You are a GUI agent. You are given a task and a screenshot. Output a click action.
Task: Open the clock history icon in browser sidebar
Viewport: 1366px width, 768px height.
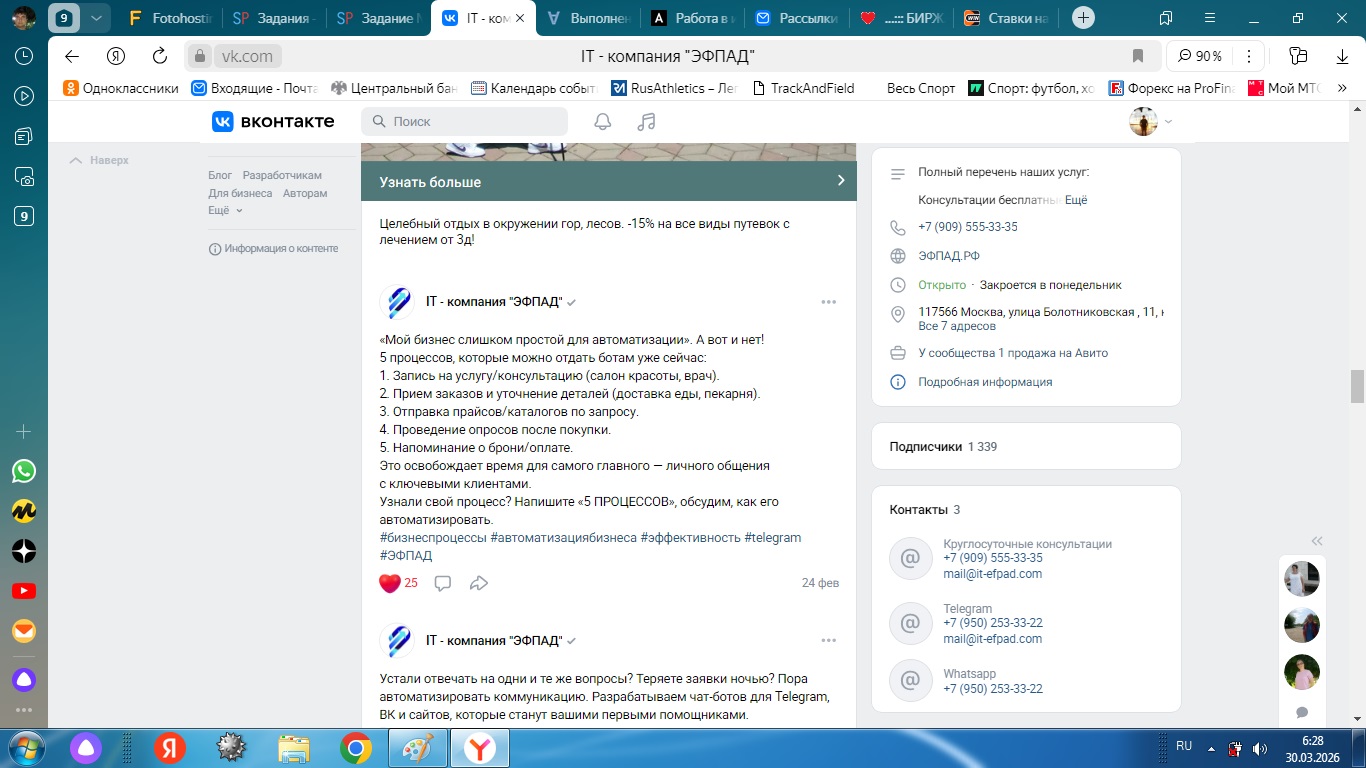pyautogui.click(x=24, y=56)
